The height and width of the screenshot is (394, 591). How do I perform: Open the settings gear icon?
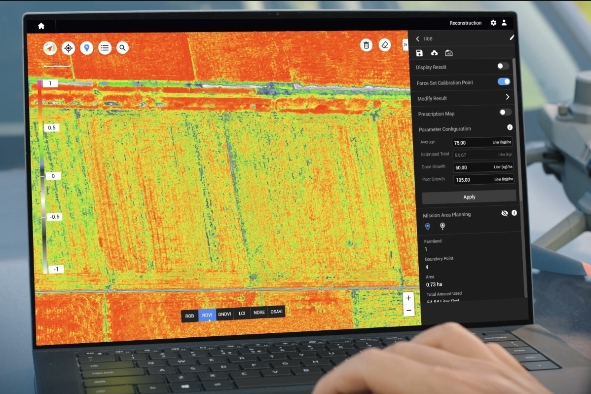(x=493, y=23)
